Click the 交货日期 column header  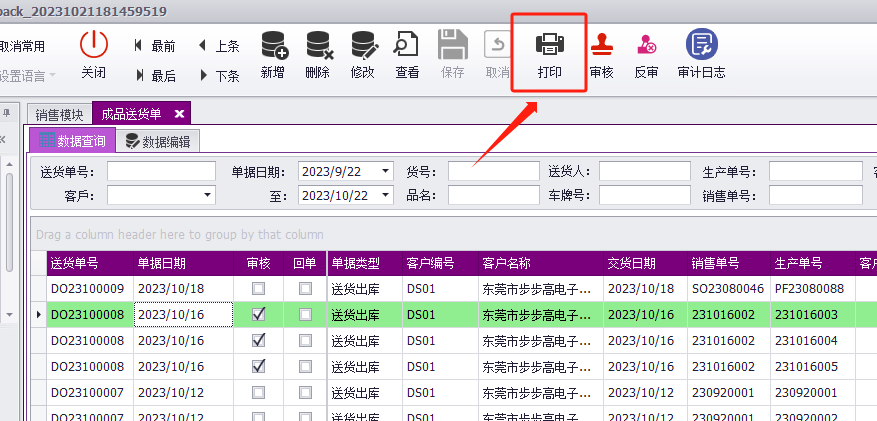click(645, 263)
